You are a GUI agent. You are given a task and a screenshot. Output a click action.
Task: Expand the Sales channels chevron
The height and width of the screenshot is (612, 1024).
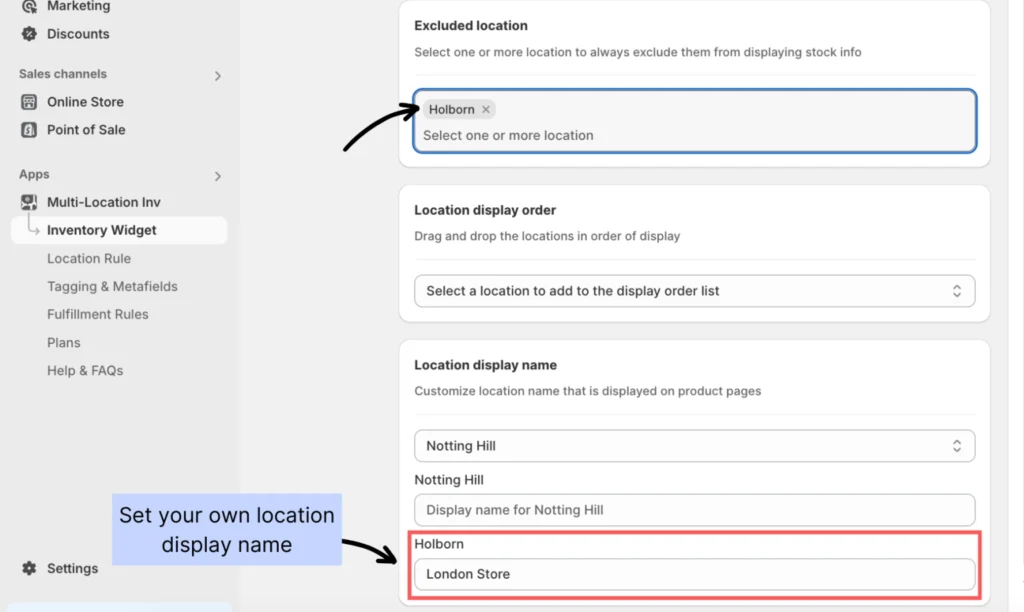point(218,76)
